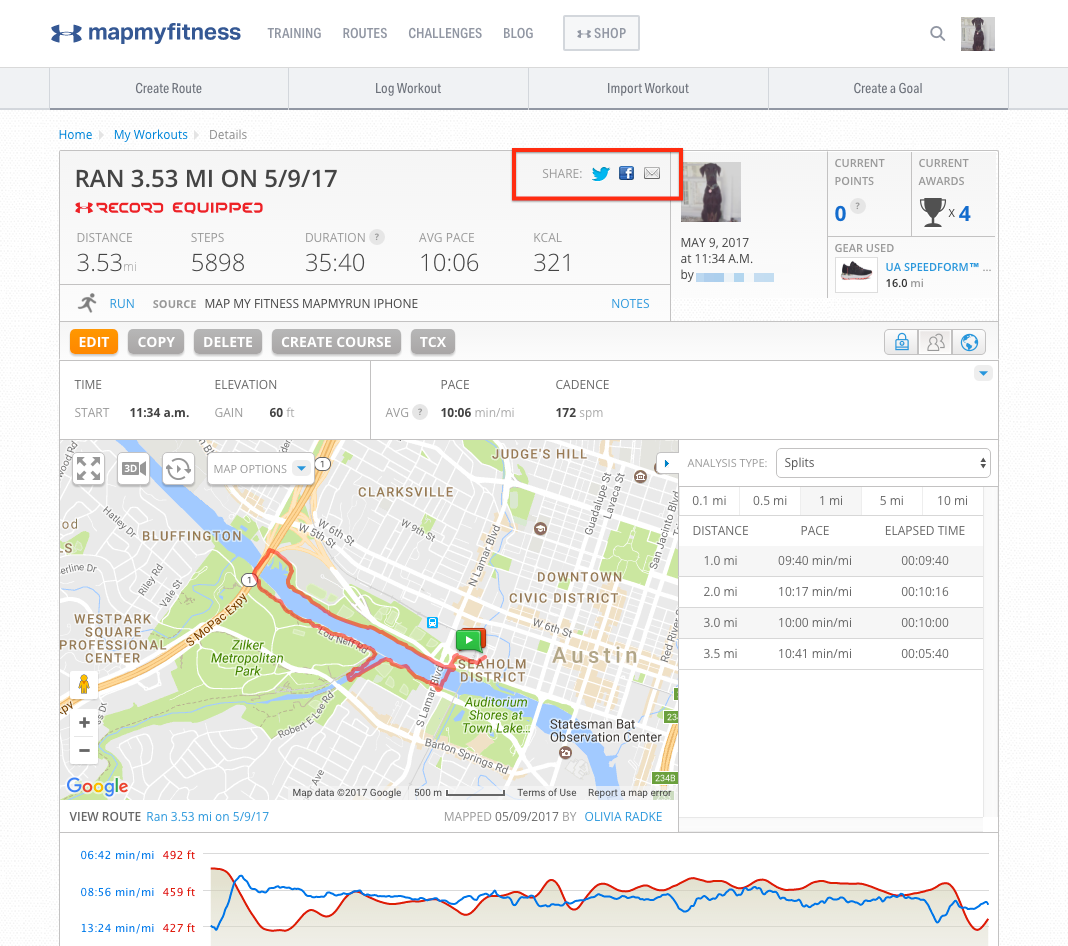The width and height of the screenshot is (1068, 946).
Task: Zoom out on the map
Action: tap(84, 751)
